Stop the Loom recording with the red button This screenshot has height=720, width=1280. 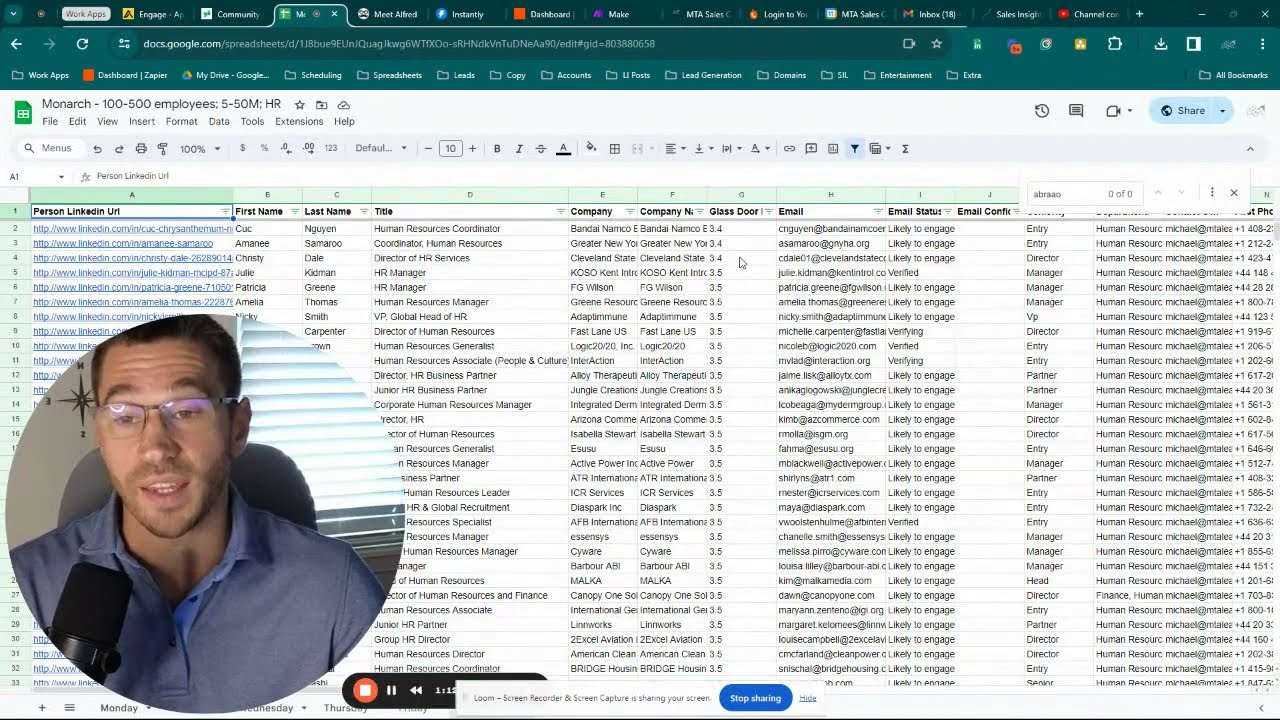click(x=365, y=690)
